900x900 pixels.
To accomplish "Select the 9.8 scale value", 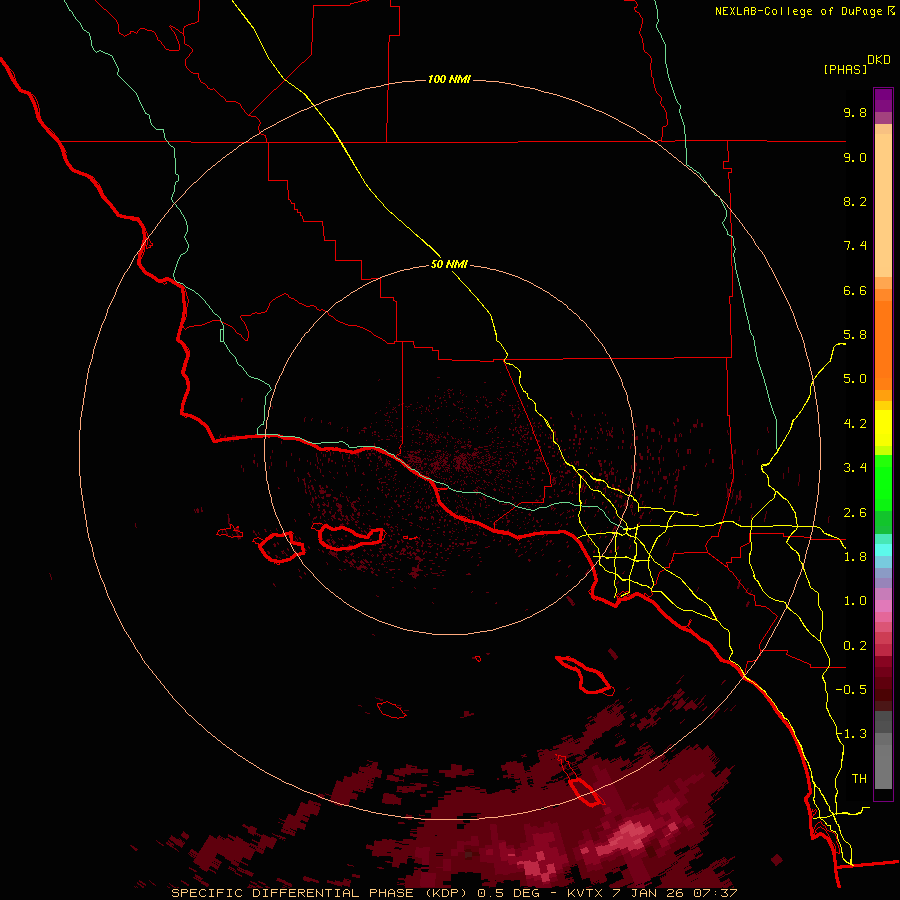I will tap(855, 112).
